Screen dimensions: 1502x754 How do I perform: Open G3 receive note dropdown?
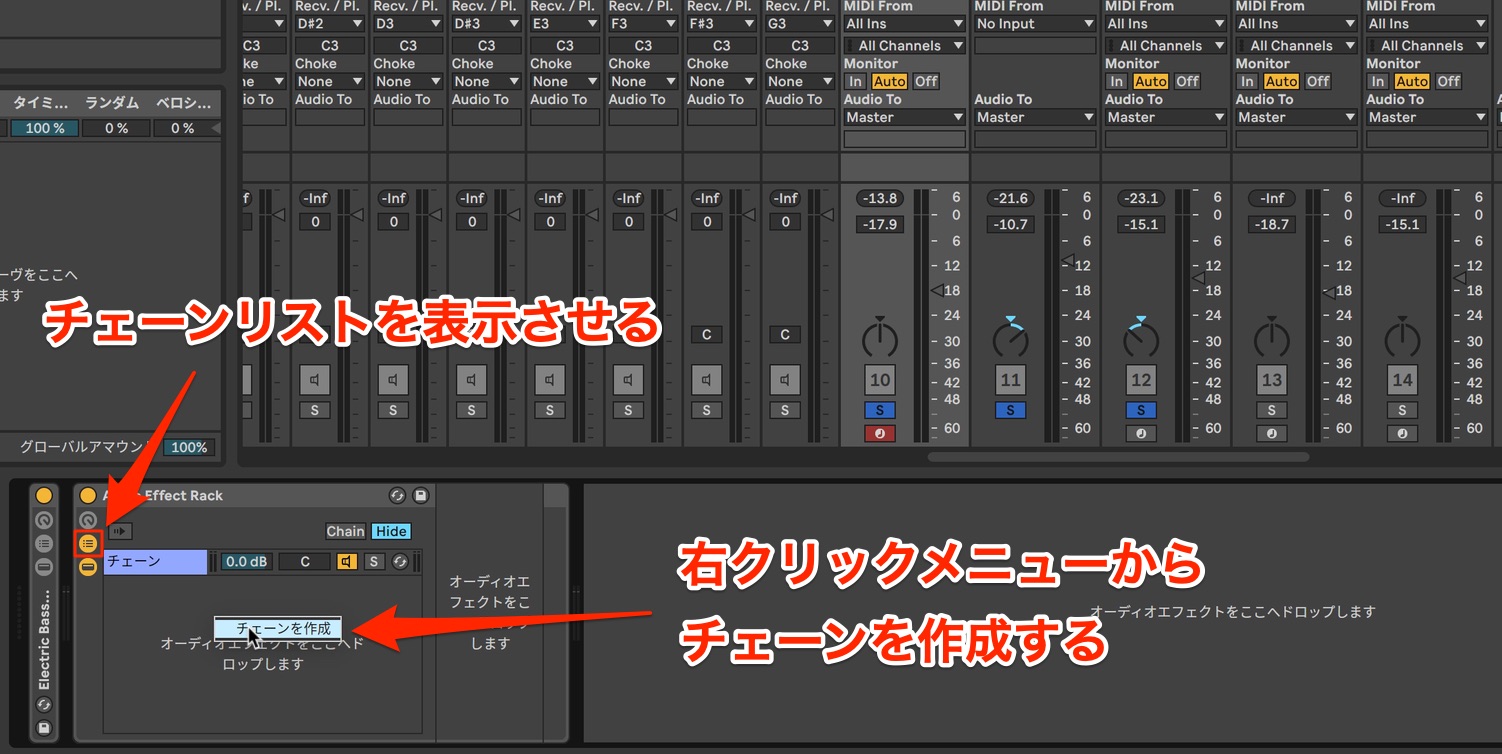tap(800, 24)
